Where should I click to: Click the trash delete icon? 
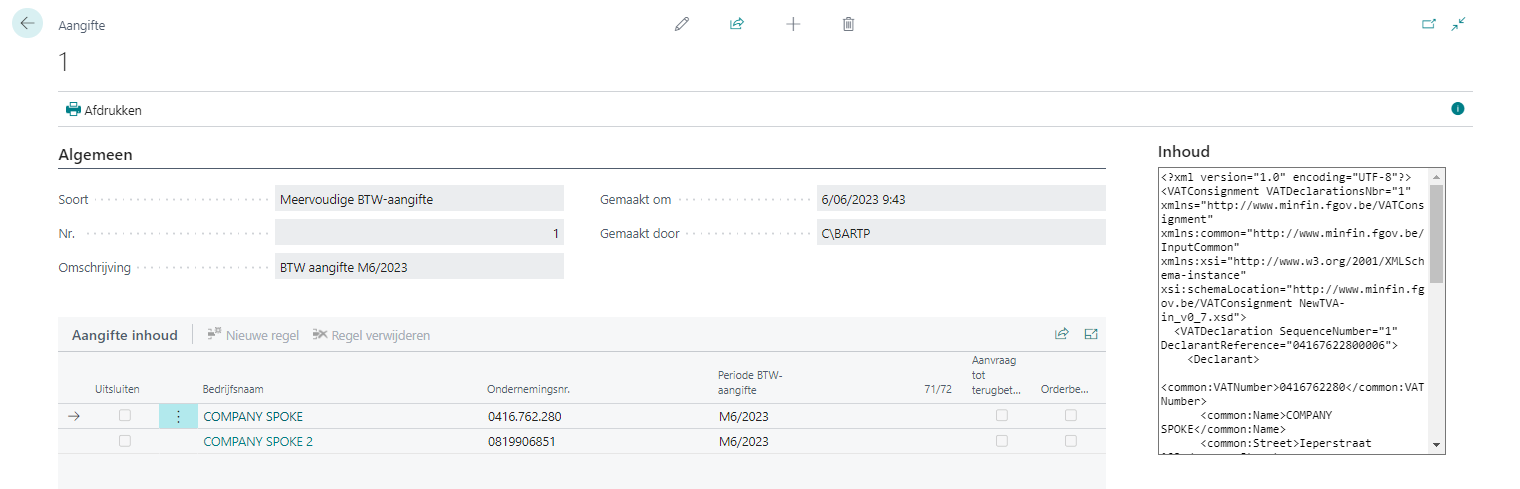(848, 24)
